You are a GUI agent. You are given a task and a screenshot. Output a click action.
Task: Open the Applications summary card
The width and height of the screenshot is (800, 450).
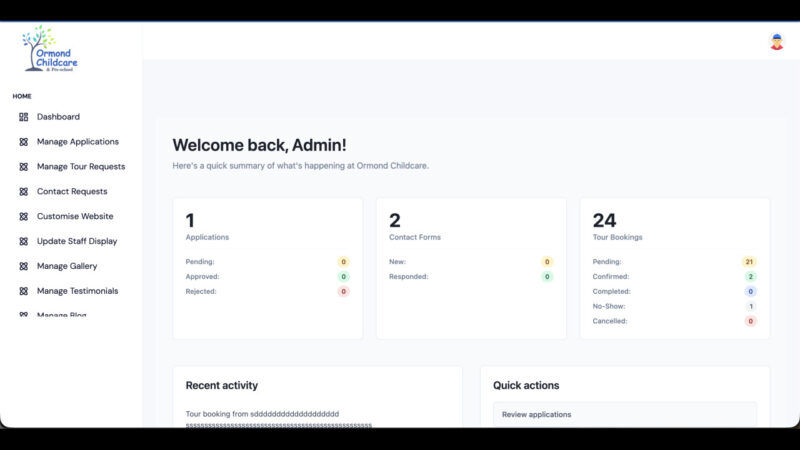point(267,268)
